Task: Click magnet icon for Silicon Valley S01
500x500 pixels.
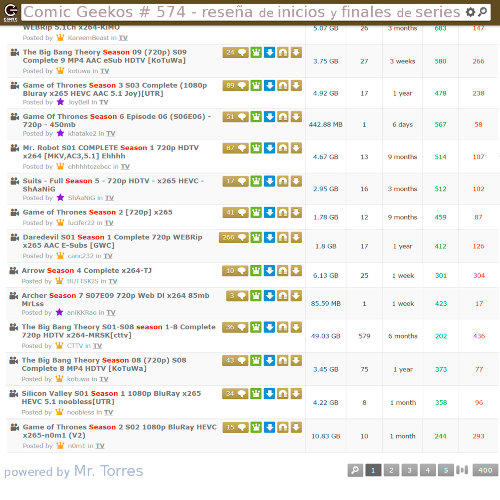Action: pos(283,394)
